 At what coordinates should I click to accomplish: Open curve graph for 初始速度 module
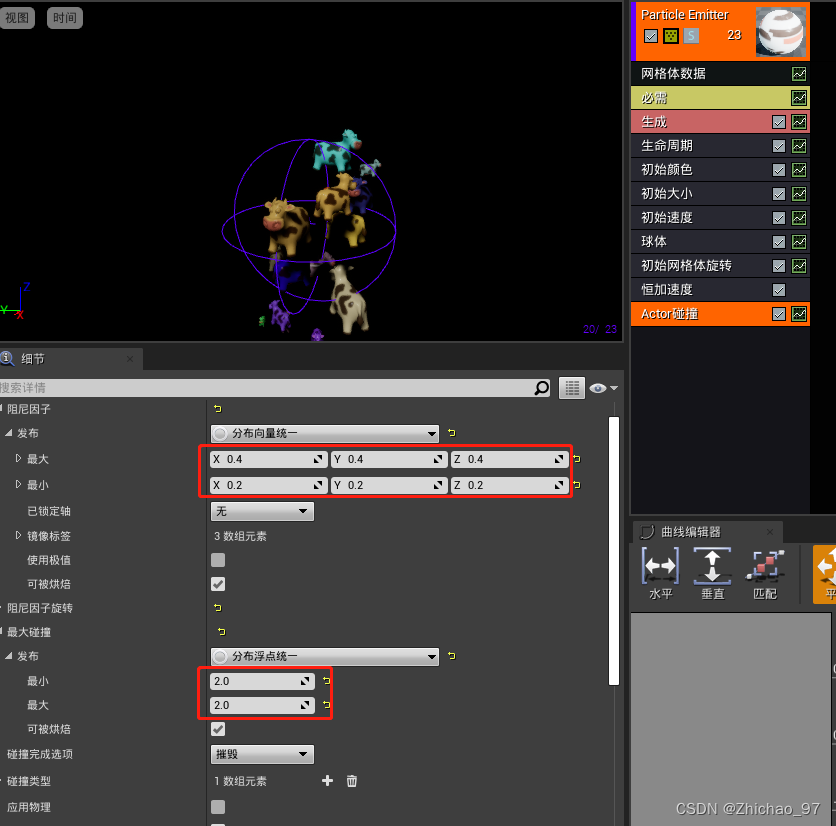click(x=799, y=218)
